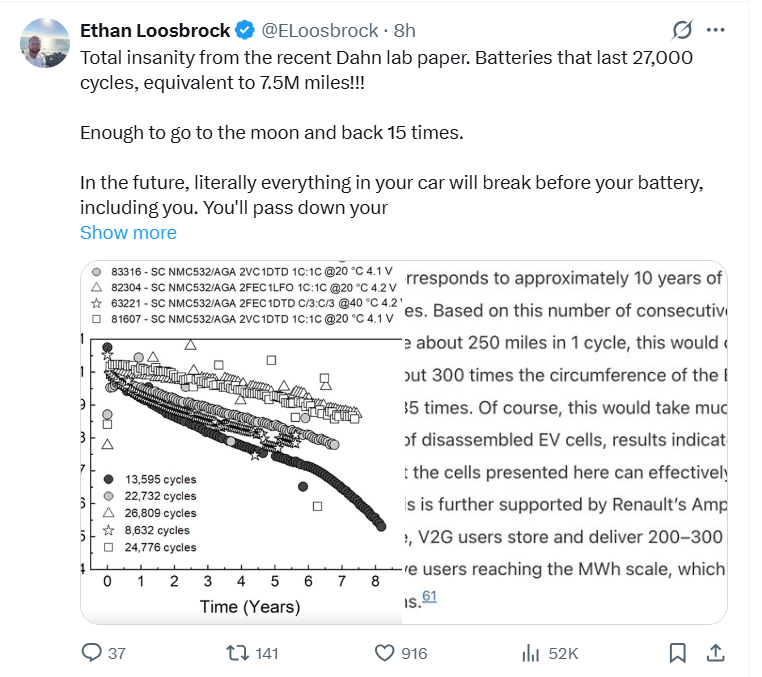Click the reply icon with 37 comments
Image resolution: width=762 pixels, height=677 pixels.
92,653
